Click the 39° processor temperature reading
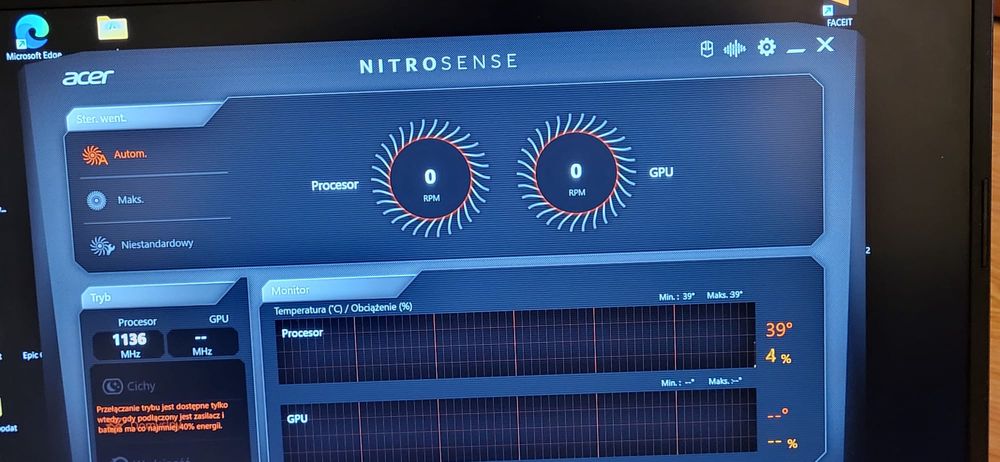This screenshot has height=462, width=1000. [779, 329]
